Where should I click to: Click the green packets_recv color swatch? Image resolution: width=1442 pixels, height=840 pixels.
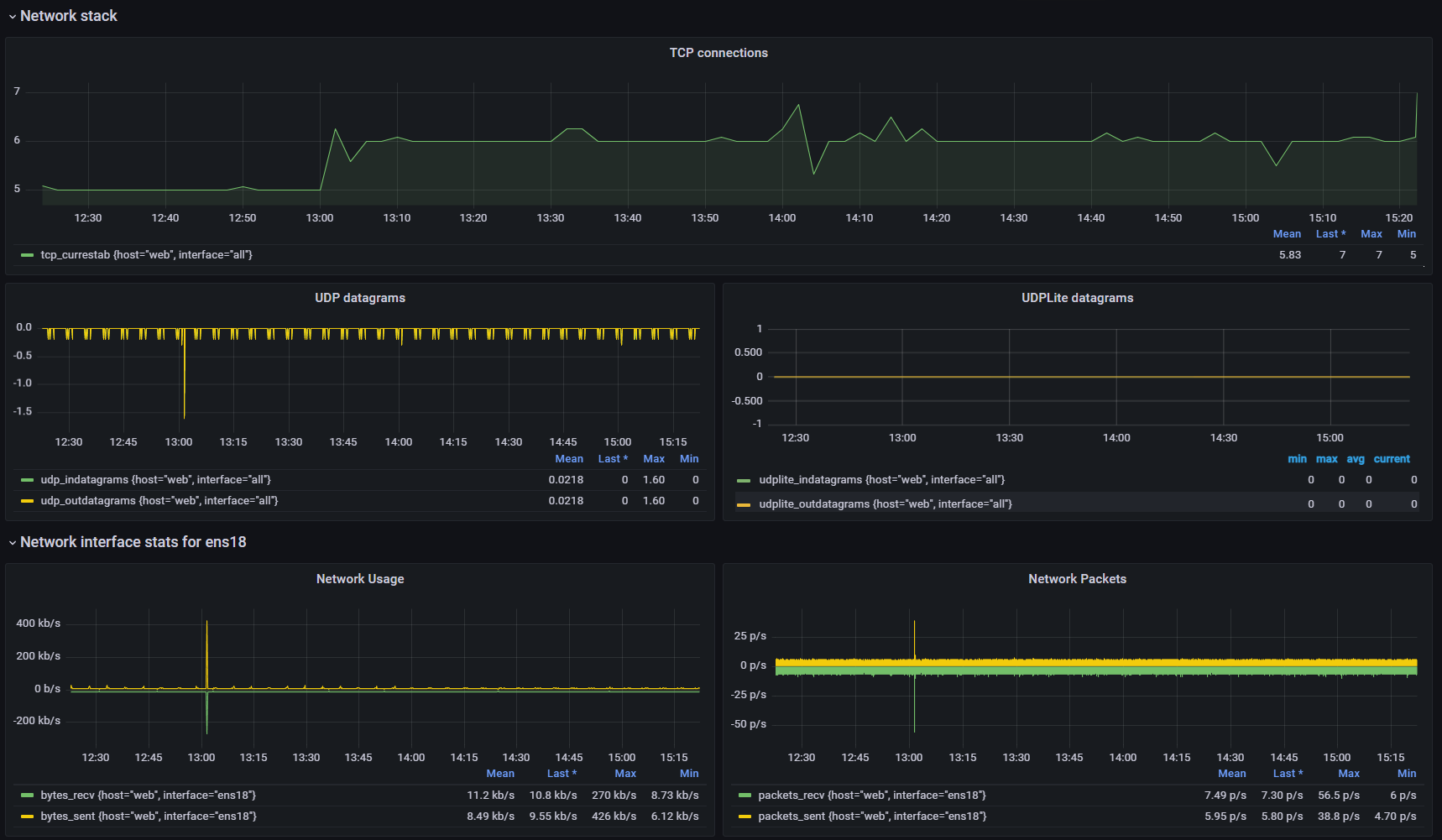[x=745, y=796]
